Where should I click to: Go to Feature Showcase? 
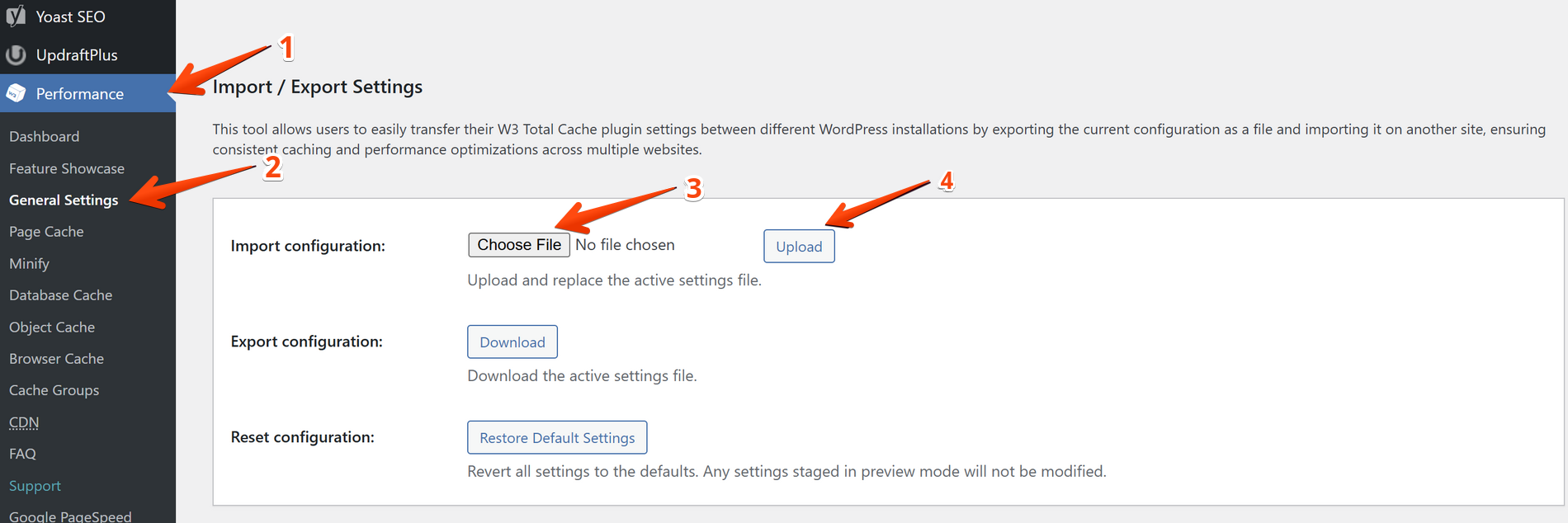click(x=67, y=168)
